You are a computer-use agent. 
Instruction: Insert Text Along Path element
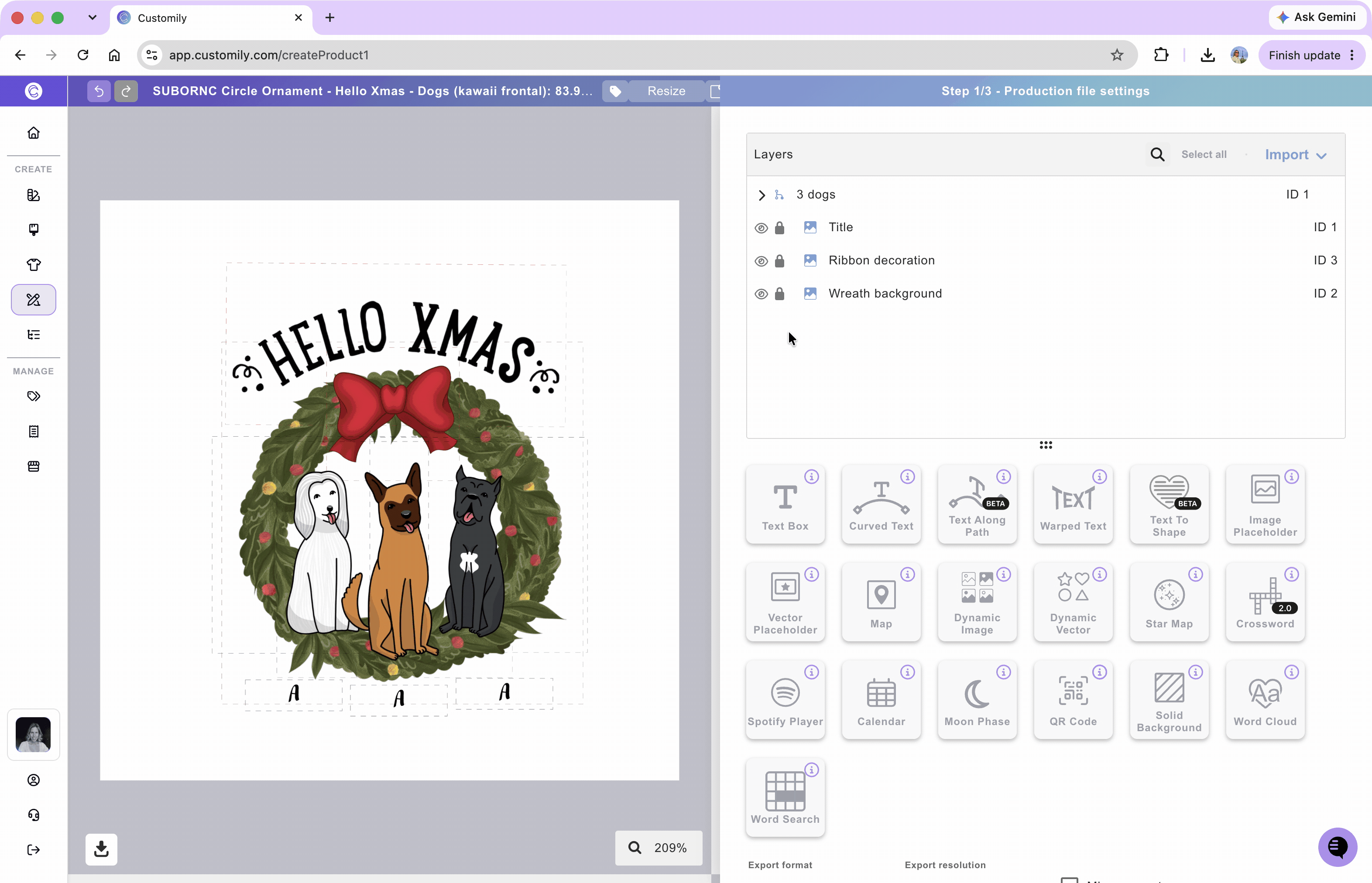tap(977, 504)
